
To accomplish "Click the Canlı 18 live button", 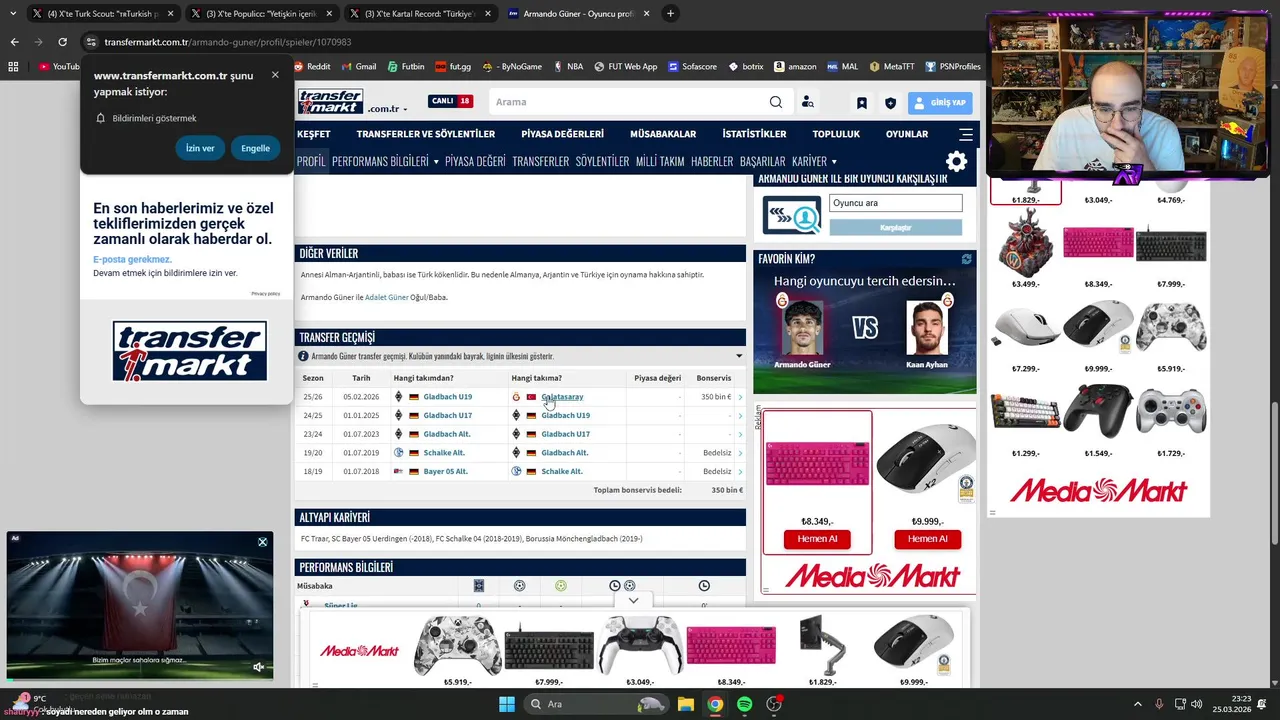I will coord(451,101).
